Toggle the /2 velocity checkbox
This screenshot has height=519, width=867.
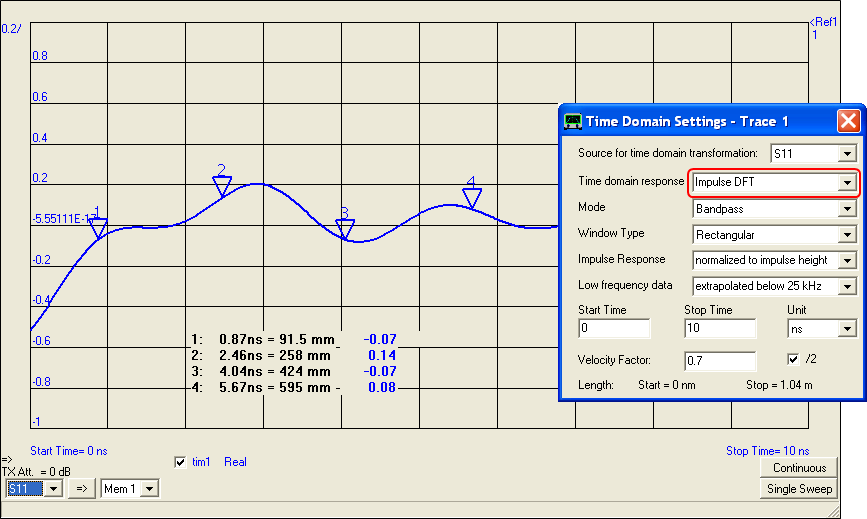point(793,359)
